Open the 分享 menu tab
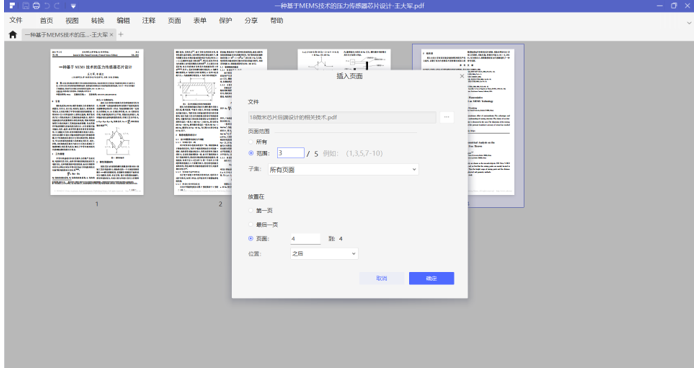The width and height of the screenshot is (694, 368). point(251,20)
